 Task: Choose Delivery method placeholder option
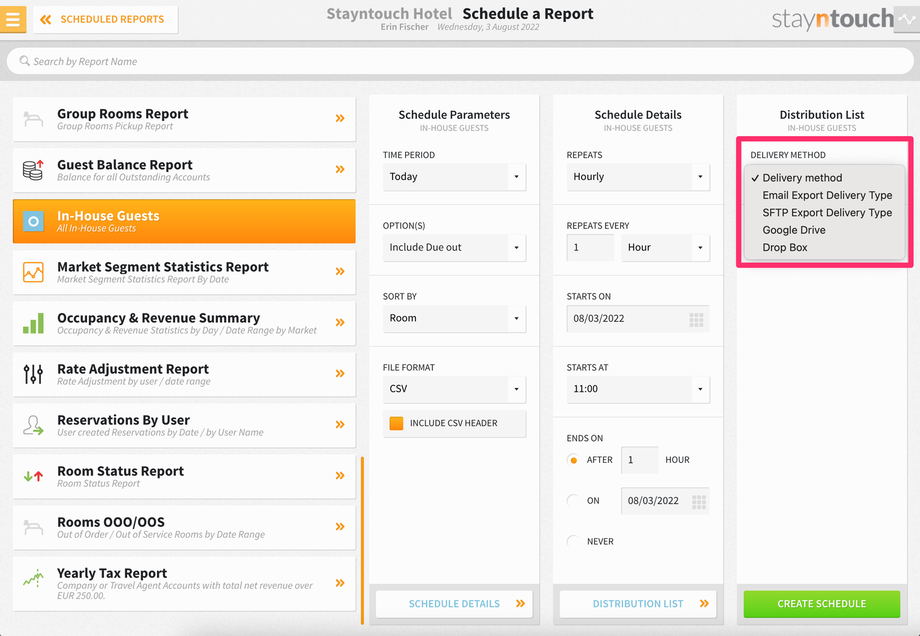(x=824, y=178)
